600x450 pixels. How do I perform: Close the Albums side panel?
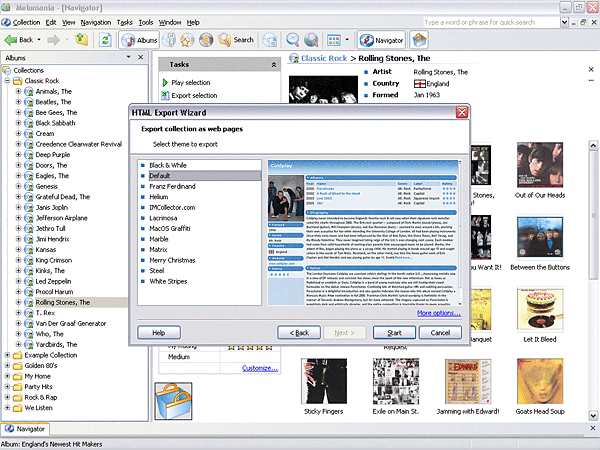pos(140,57)
